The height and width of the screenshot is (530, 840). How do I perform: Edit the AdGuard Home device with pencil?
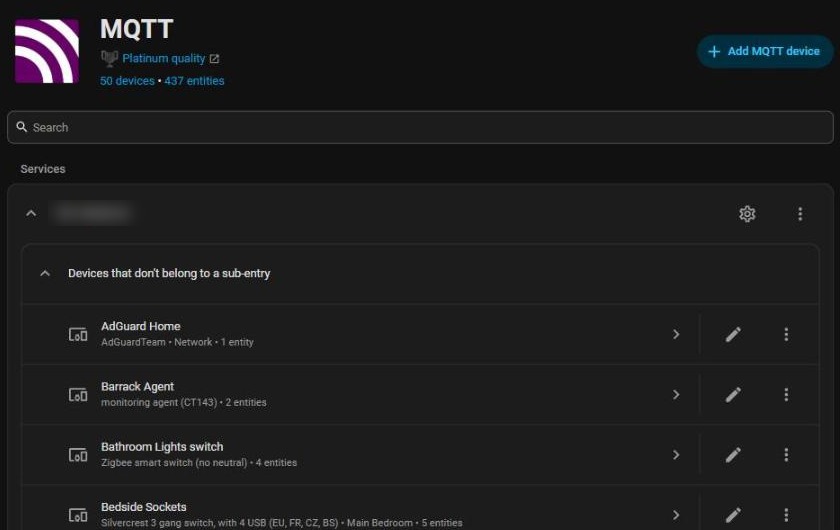coord(733,334)
